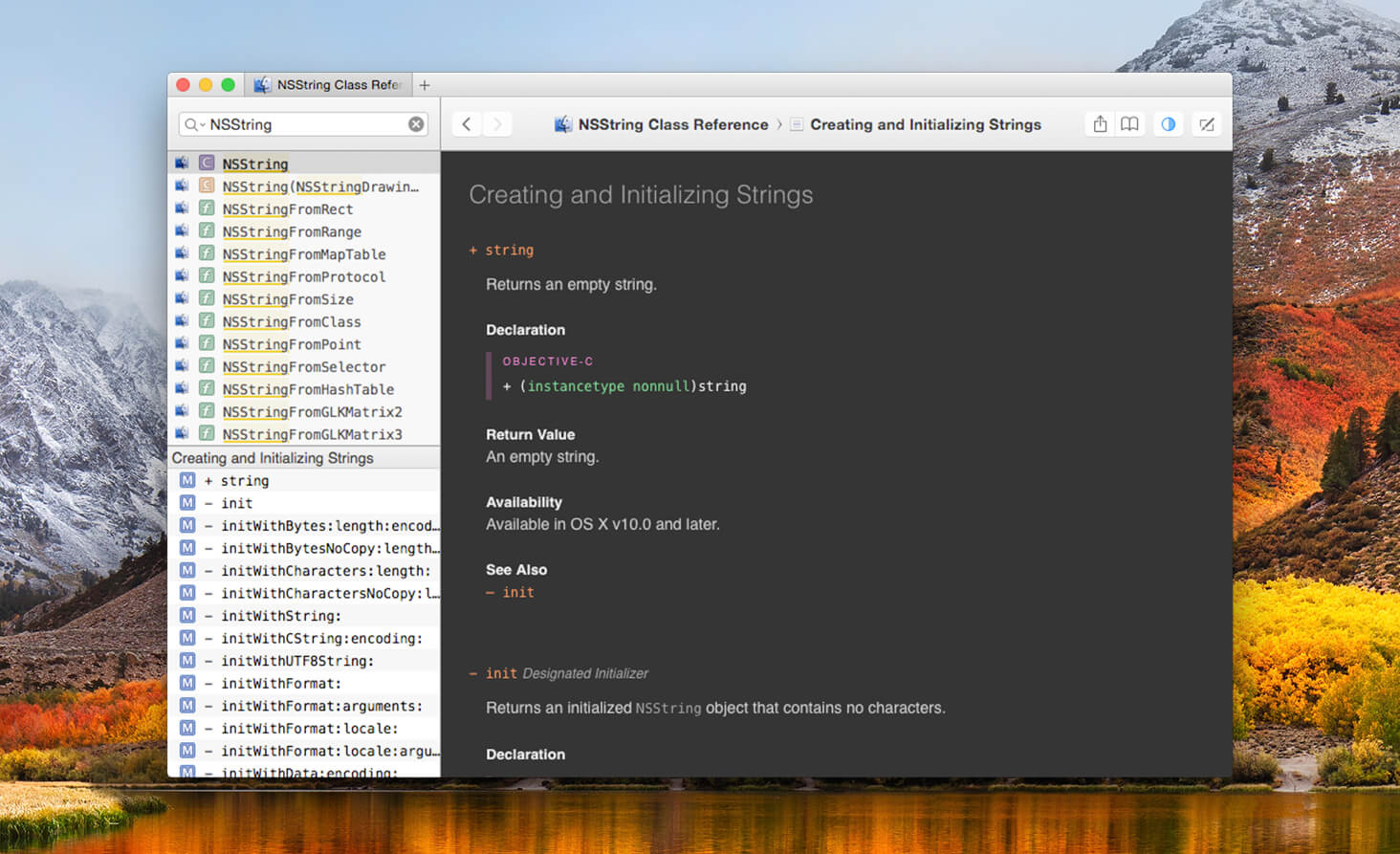The width and height of the screenshot is (1400, 854).
Task: Select NSStringFromClass result
Action: [x=304, y=321]
